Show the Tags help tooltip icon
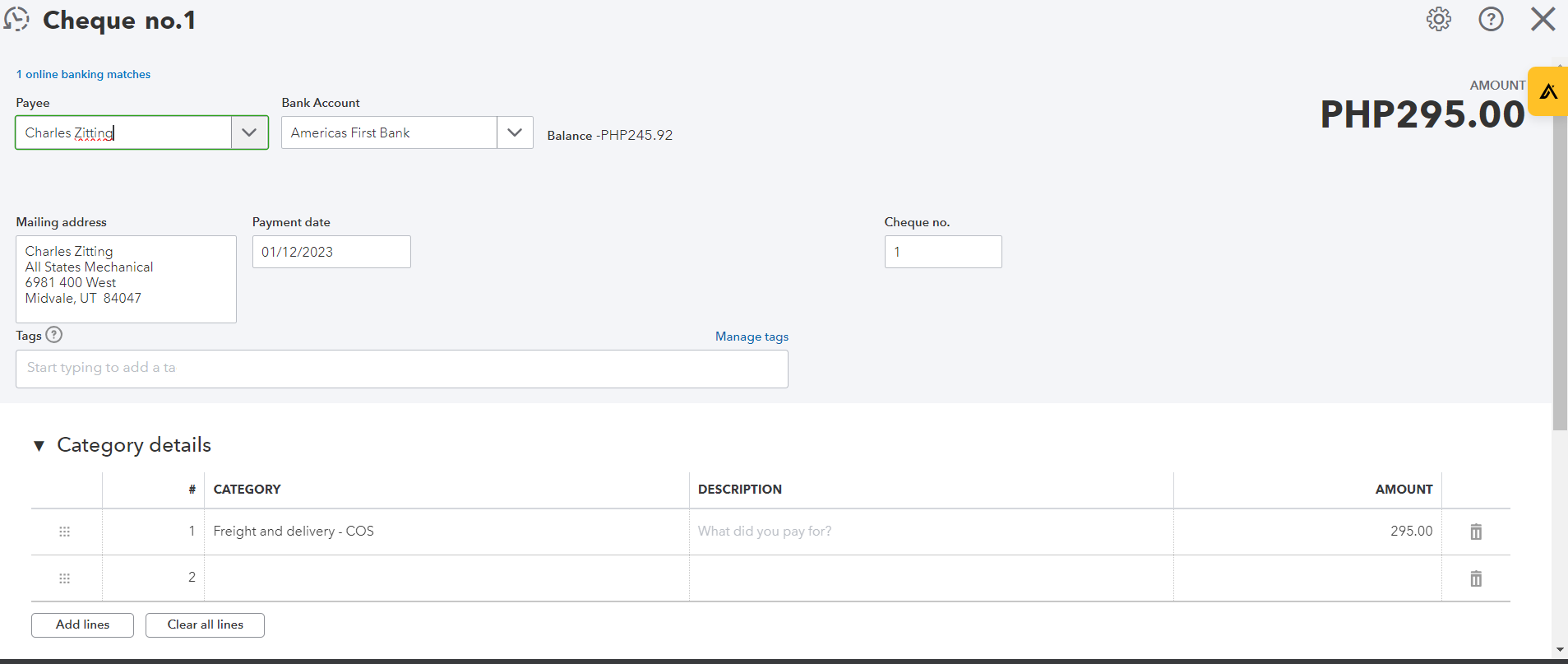This screenshot has height=664, width=1568. point(54,335)
